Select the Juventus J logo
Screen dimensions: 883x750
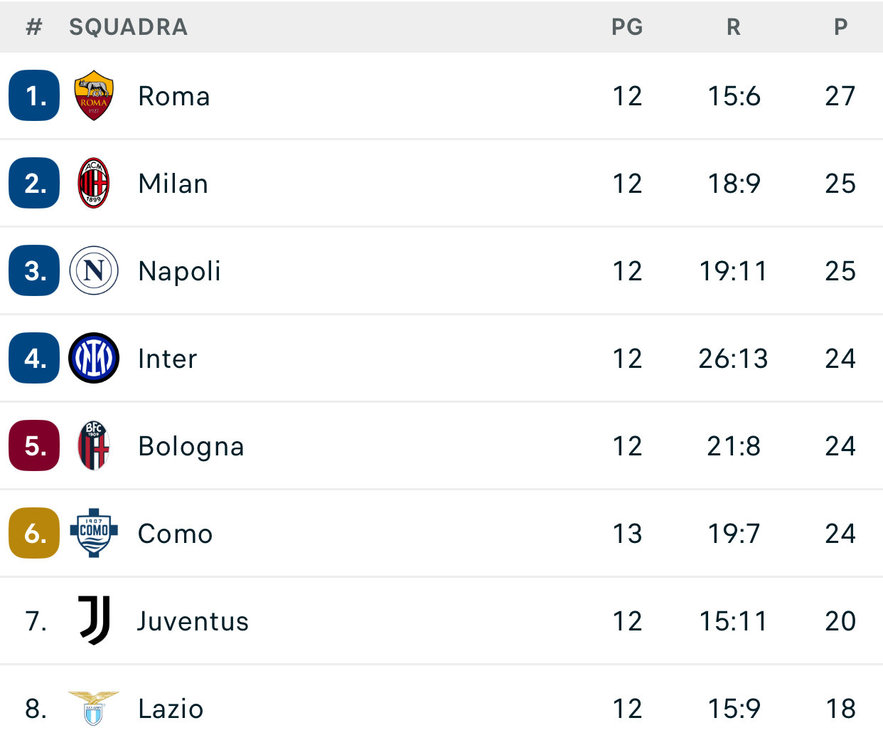point(94,621)
